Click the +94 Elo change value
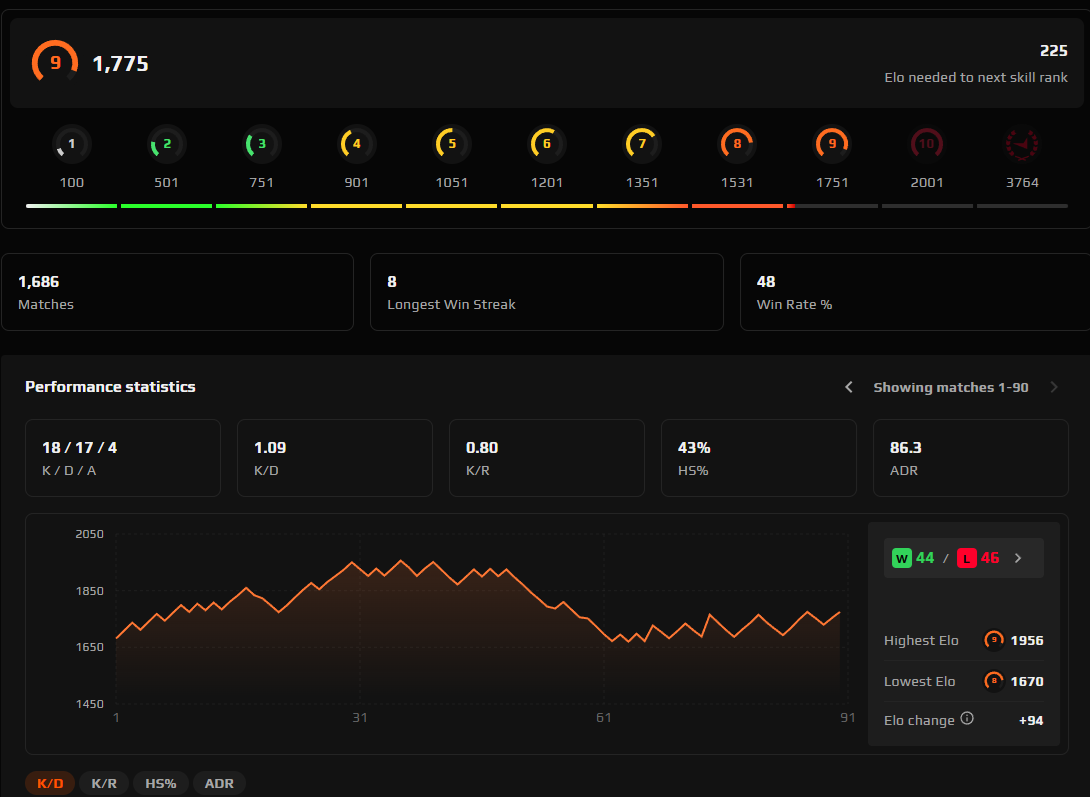Screen dimensions: 1090x797 click(1031, 721)
